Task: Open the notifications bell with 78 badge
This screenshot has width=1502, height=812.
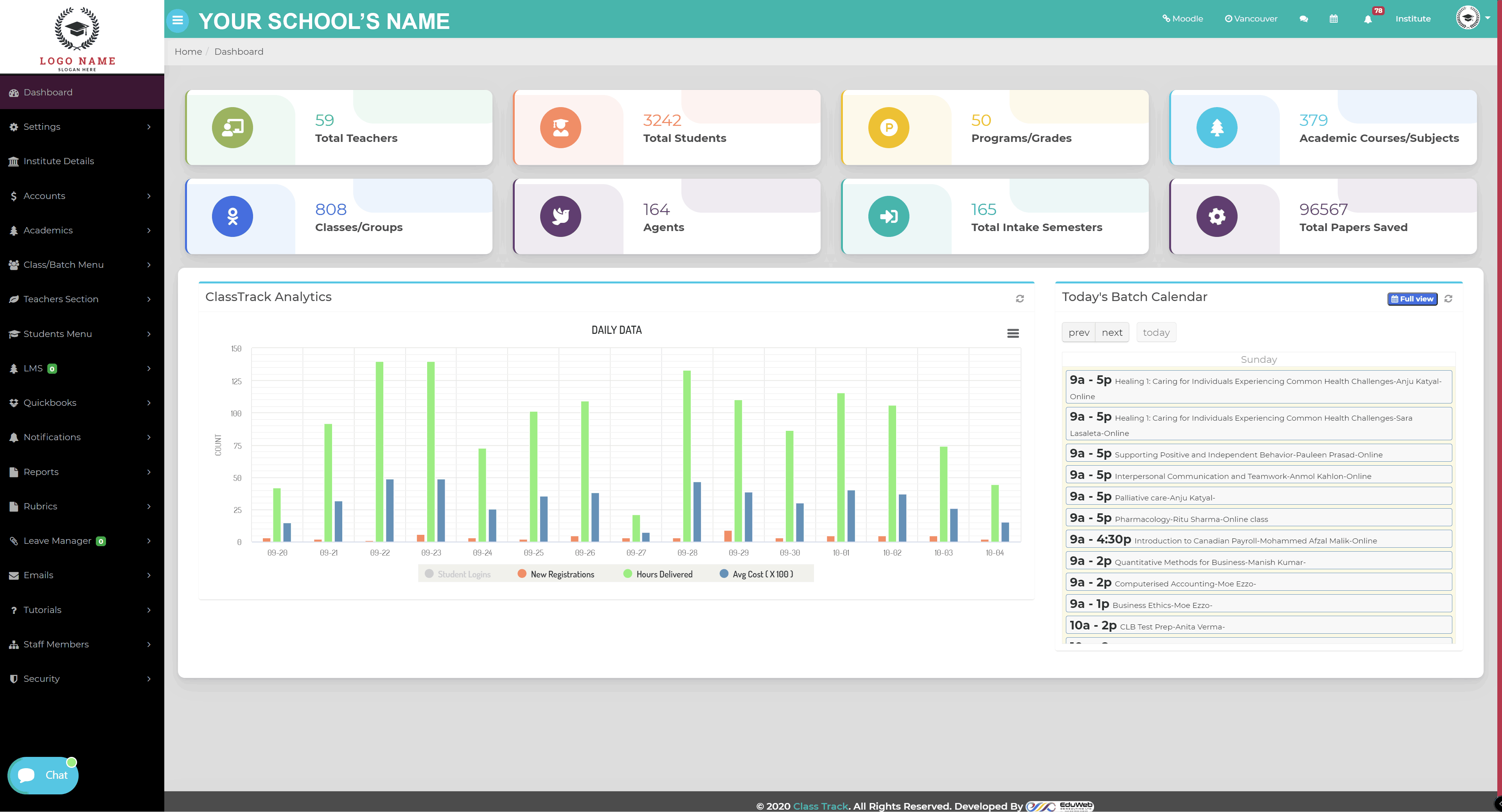Action: (x=1368, y=19)
